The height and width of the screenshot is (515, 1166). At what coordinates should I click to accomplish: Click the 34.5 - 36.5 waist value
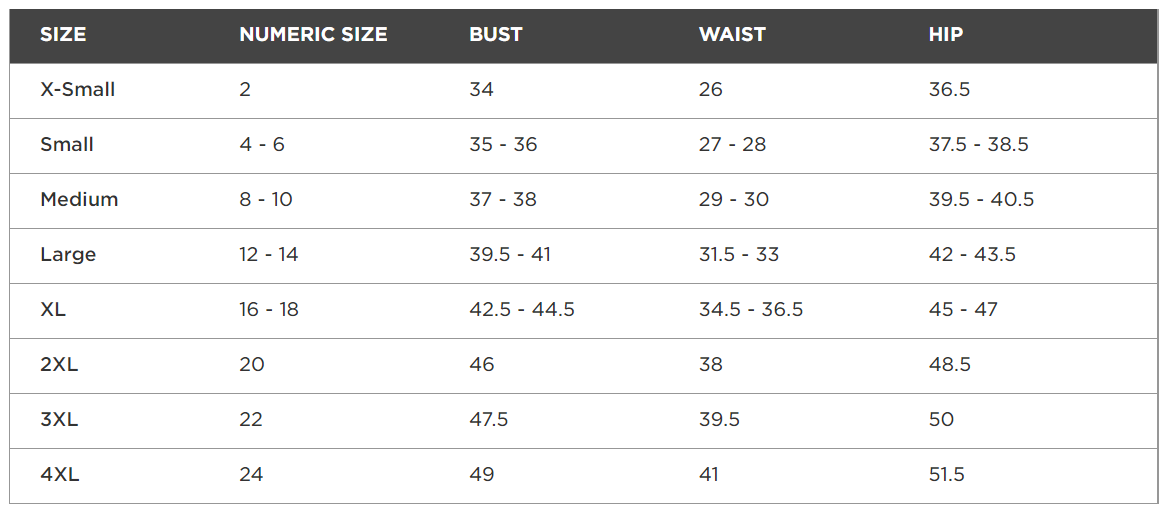(751, 310)
